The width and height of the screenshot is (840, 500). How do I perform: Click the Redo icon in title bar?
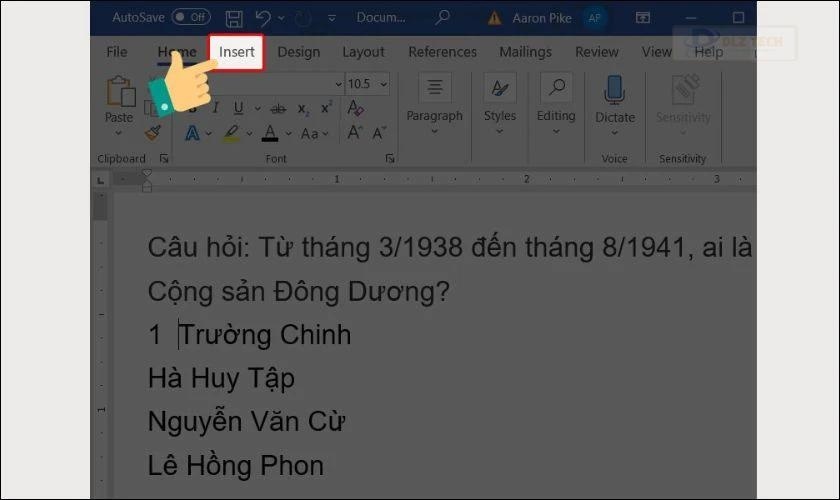(303, 18)
